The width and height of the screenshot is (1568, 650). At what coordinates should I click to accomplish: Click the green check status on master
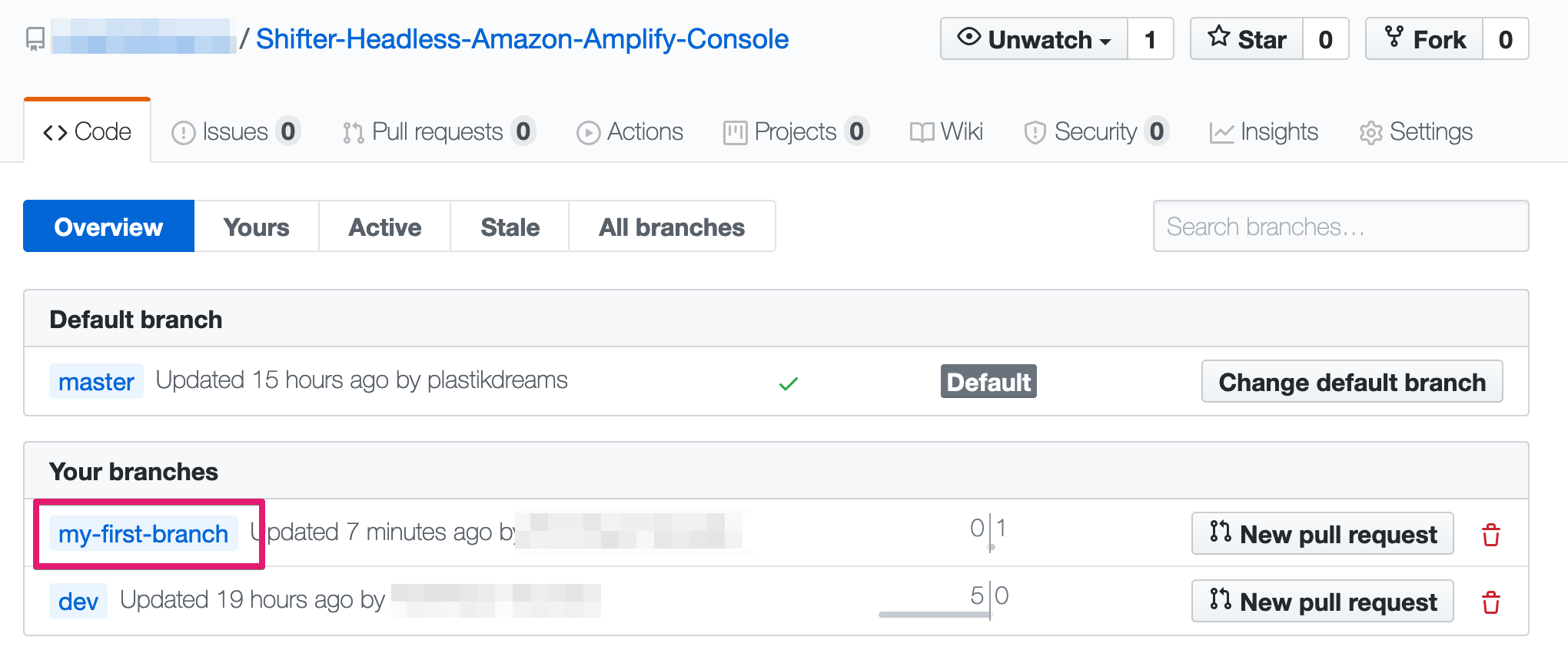[789, 383]
